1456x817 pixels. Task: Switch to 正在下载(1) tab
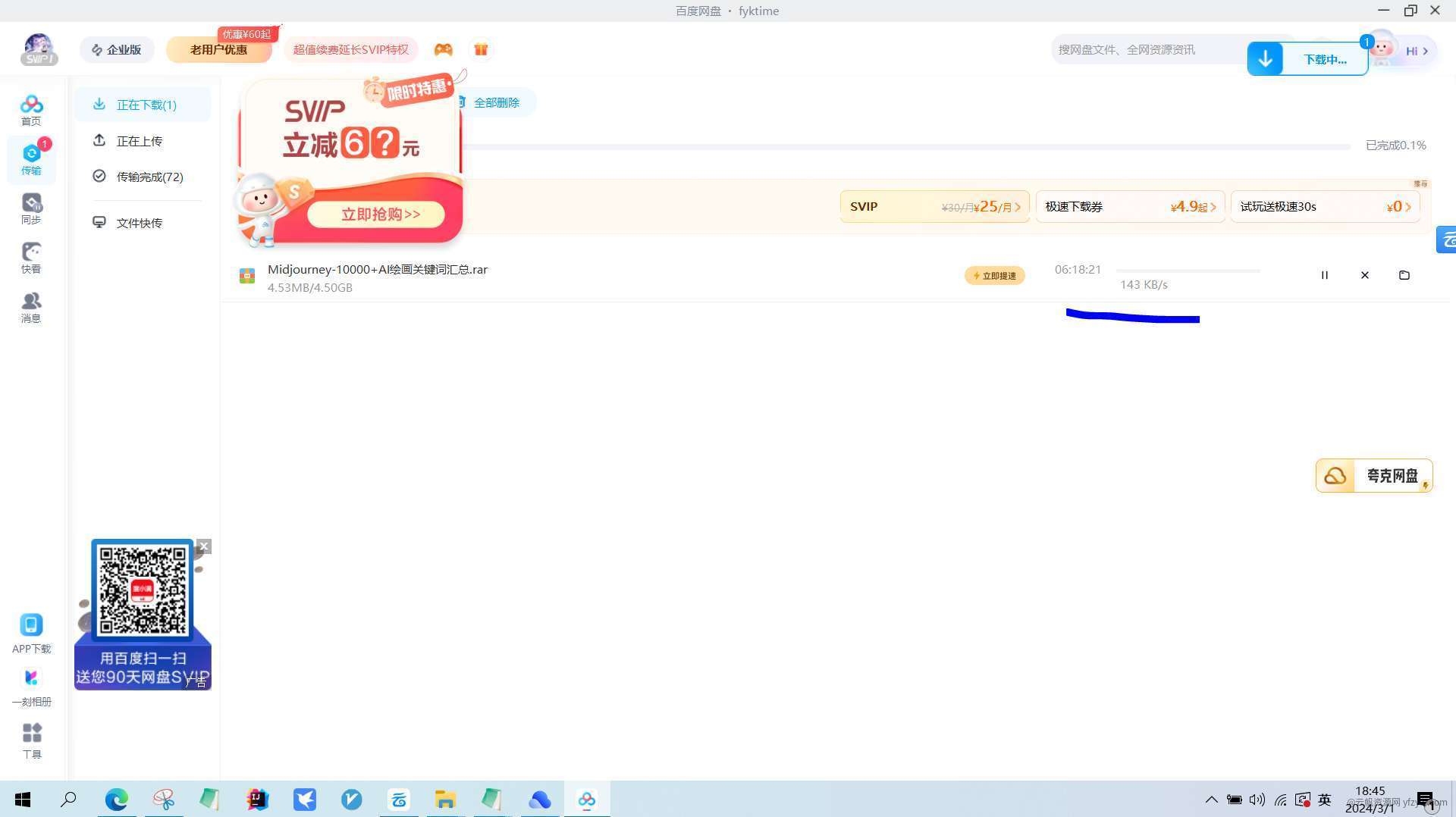(143, 105)
